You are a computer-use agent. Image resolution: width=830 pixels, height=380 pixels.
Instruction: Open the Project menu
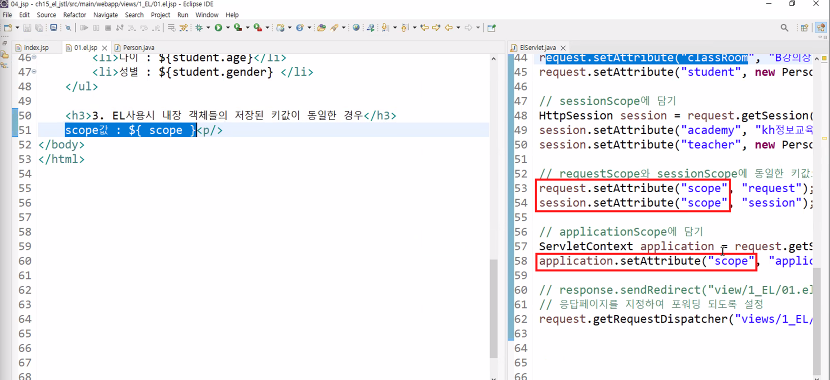pos(160,15)
